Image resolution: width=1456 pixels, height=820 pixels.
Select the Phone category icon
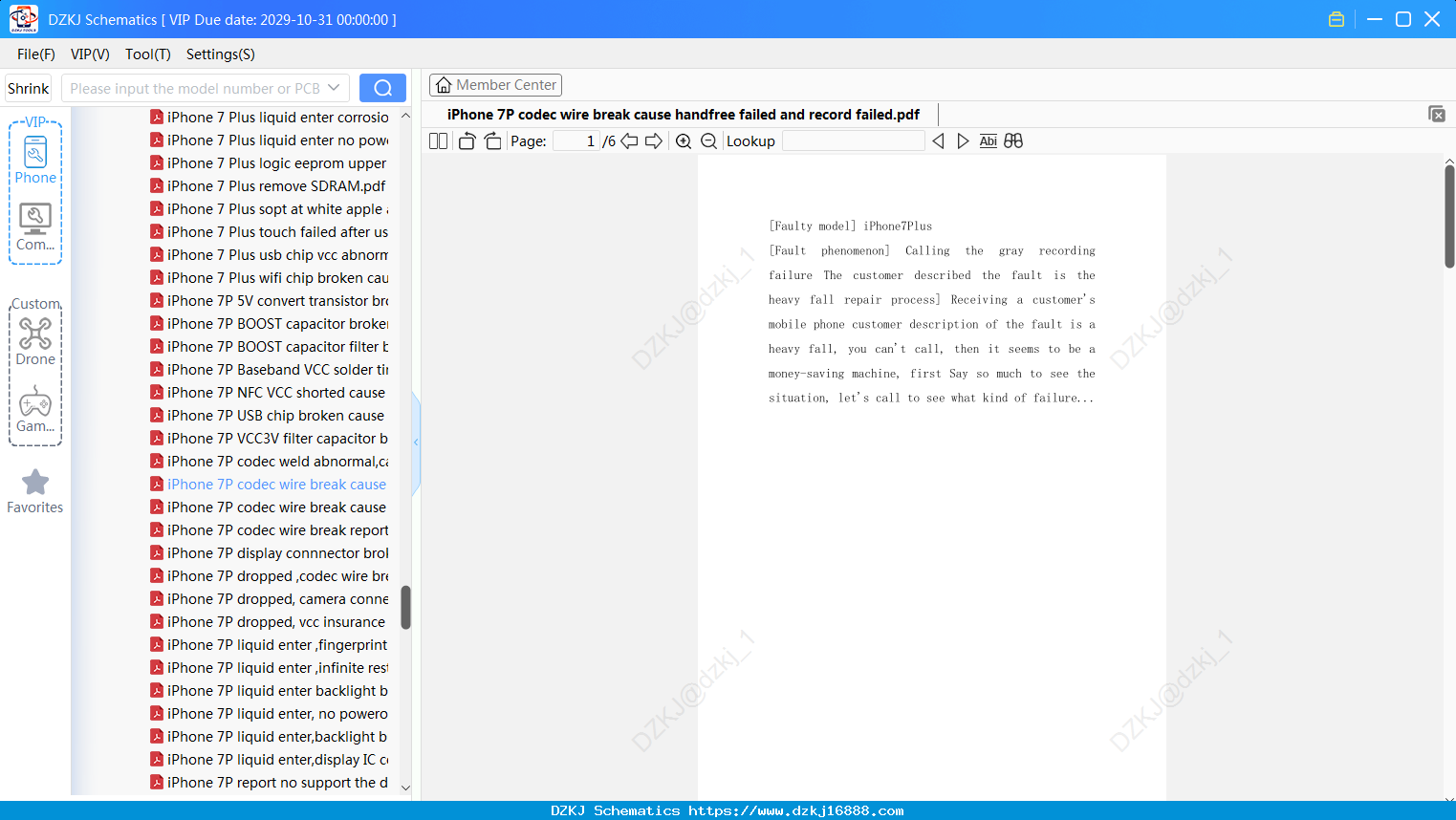coord(35,160)
